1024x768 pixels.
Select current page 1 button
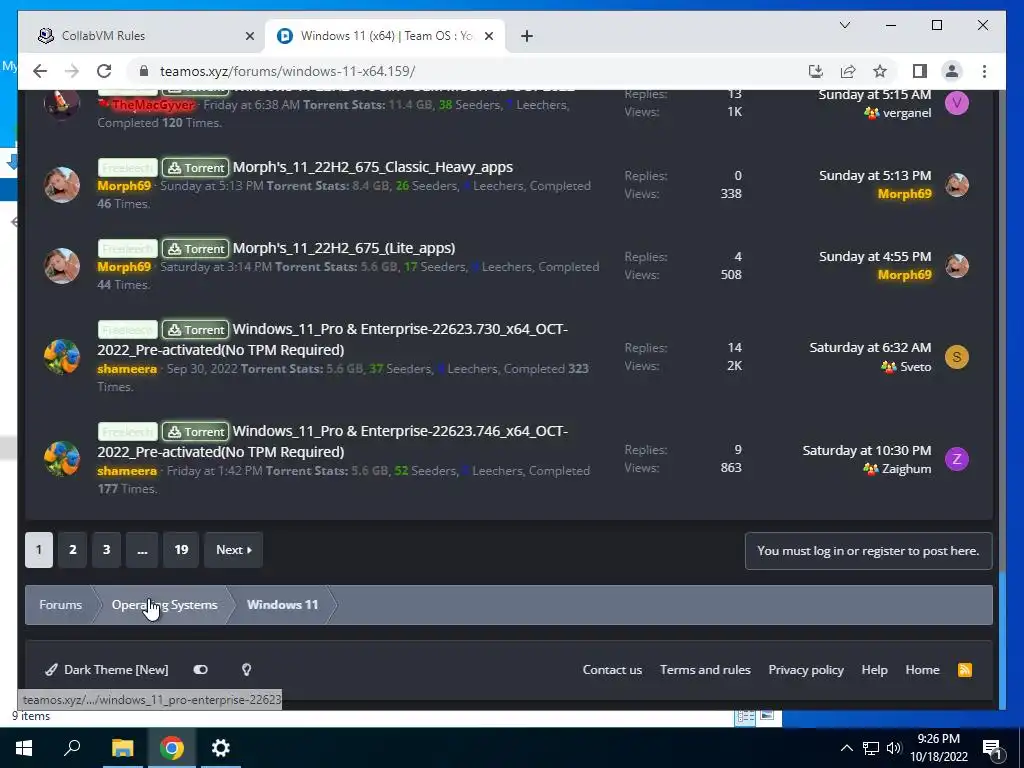click(x=39, y=550)
